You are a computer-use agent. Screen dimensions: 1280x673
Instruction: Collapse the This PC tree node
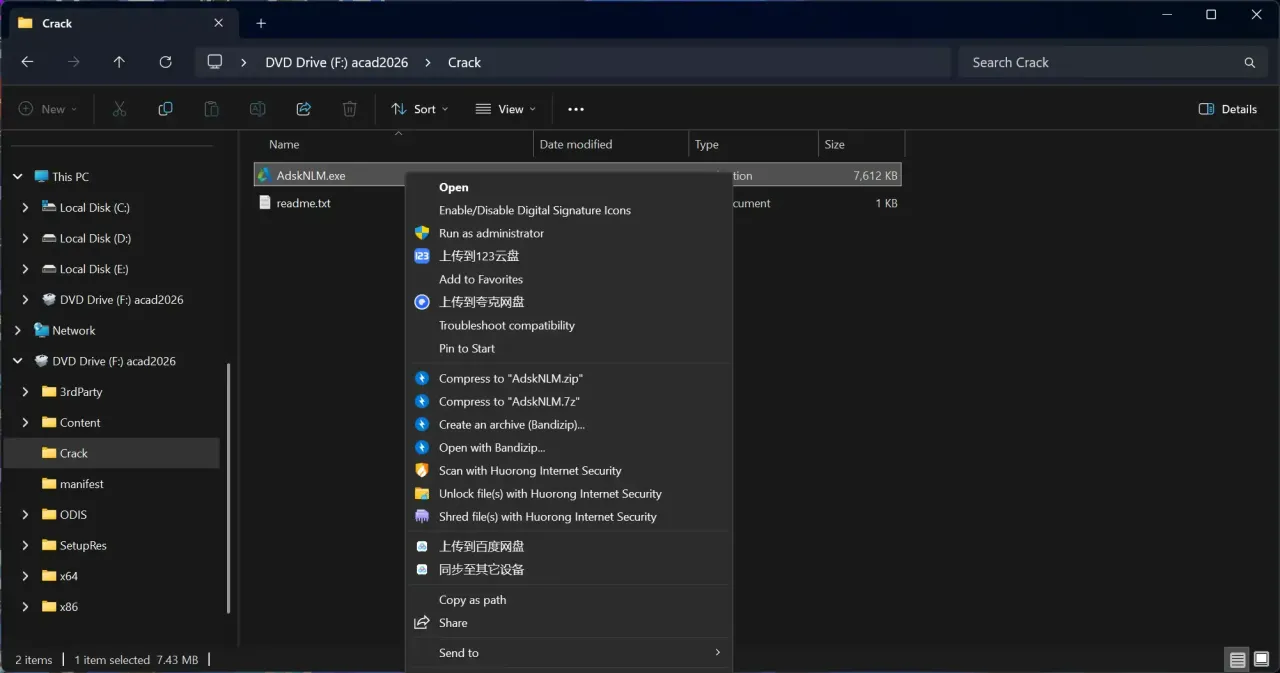tap(17, 177)
